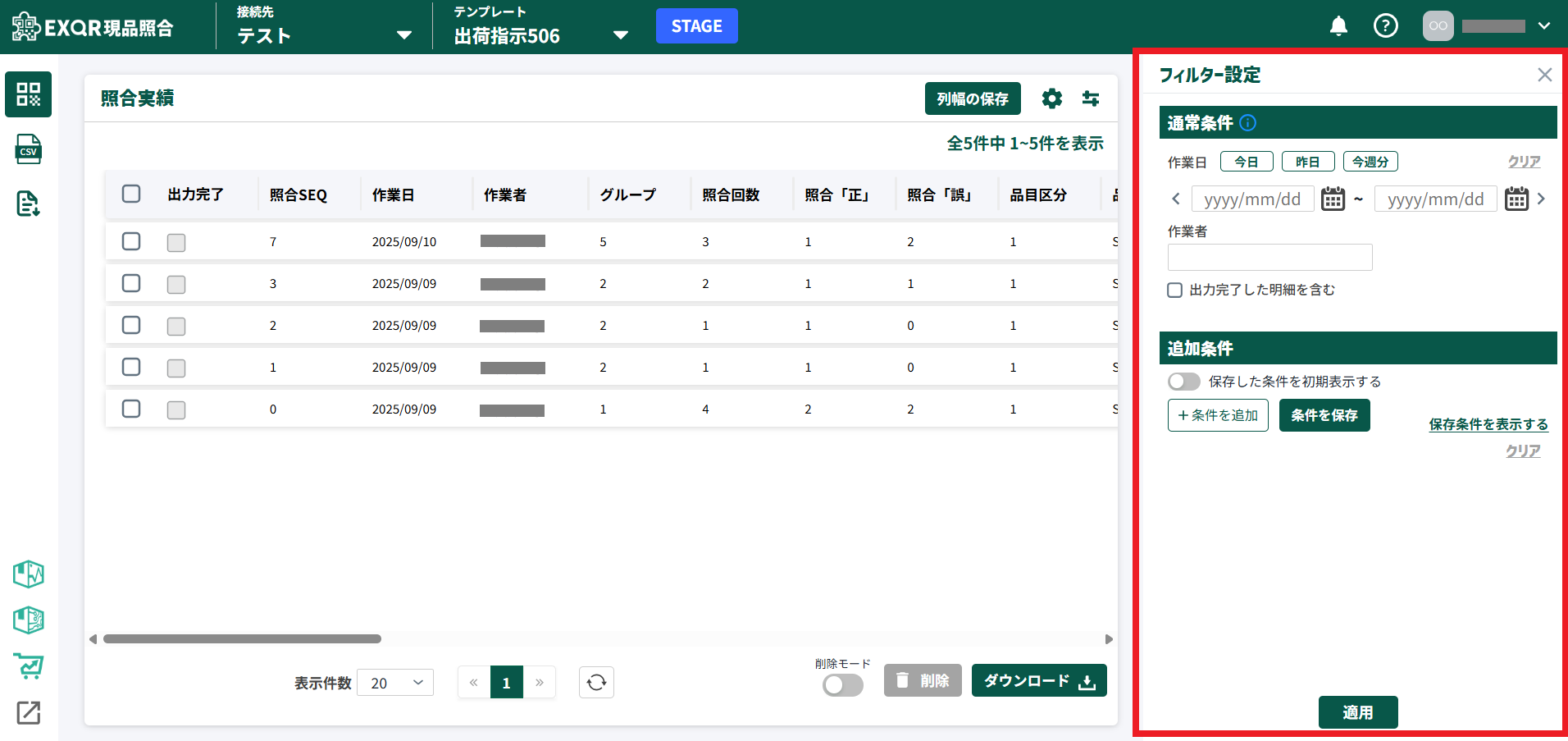Toggle the 削除モード switch
This screenshot has height=741, width=1568.
coord(842,684)
